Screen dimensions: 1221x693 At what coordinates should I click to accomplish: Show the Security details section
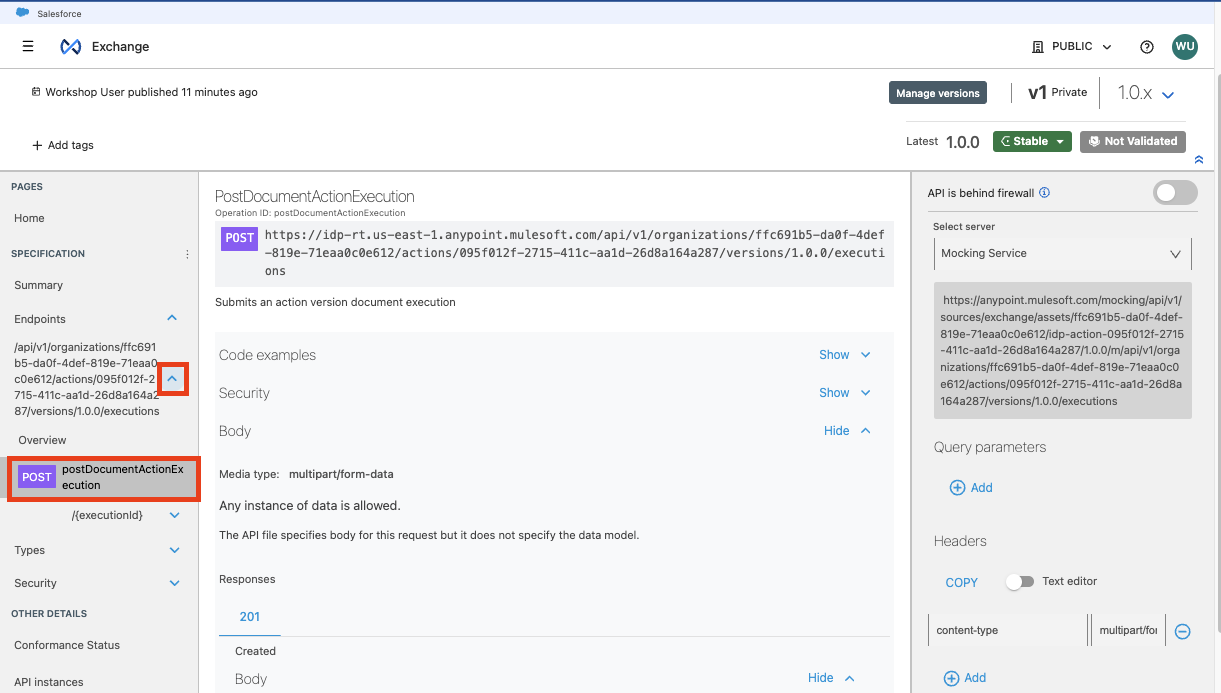point(845,393)
